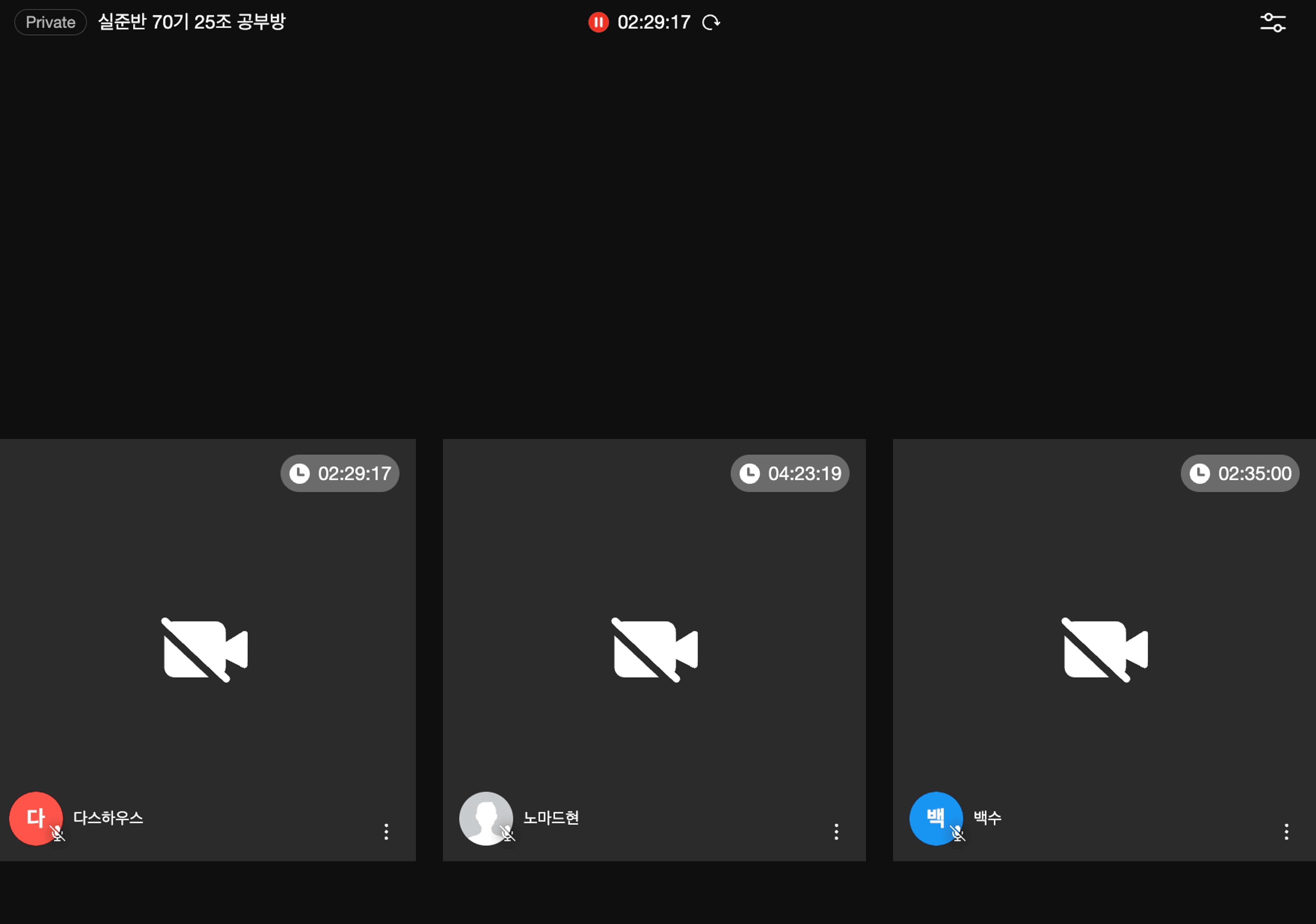Click the username 백수
Viewport: 1316px width, 924px height.
[x=988, y=817]
